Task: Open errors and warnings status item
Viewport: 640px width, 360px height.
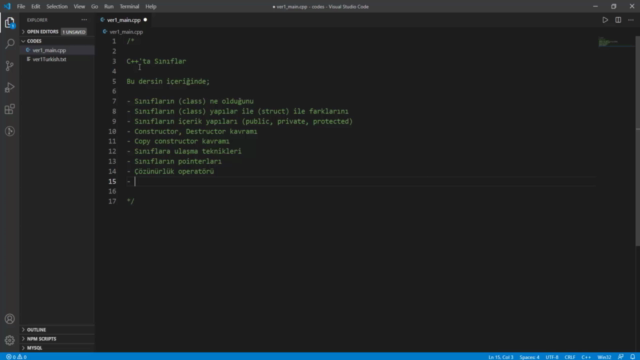Action: [x=16, y=357]
